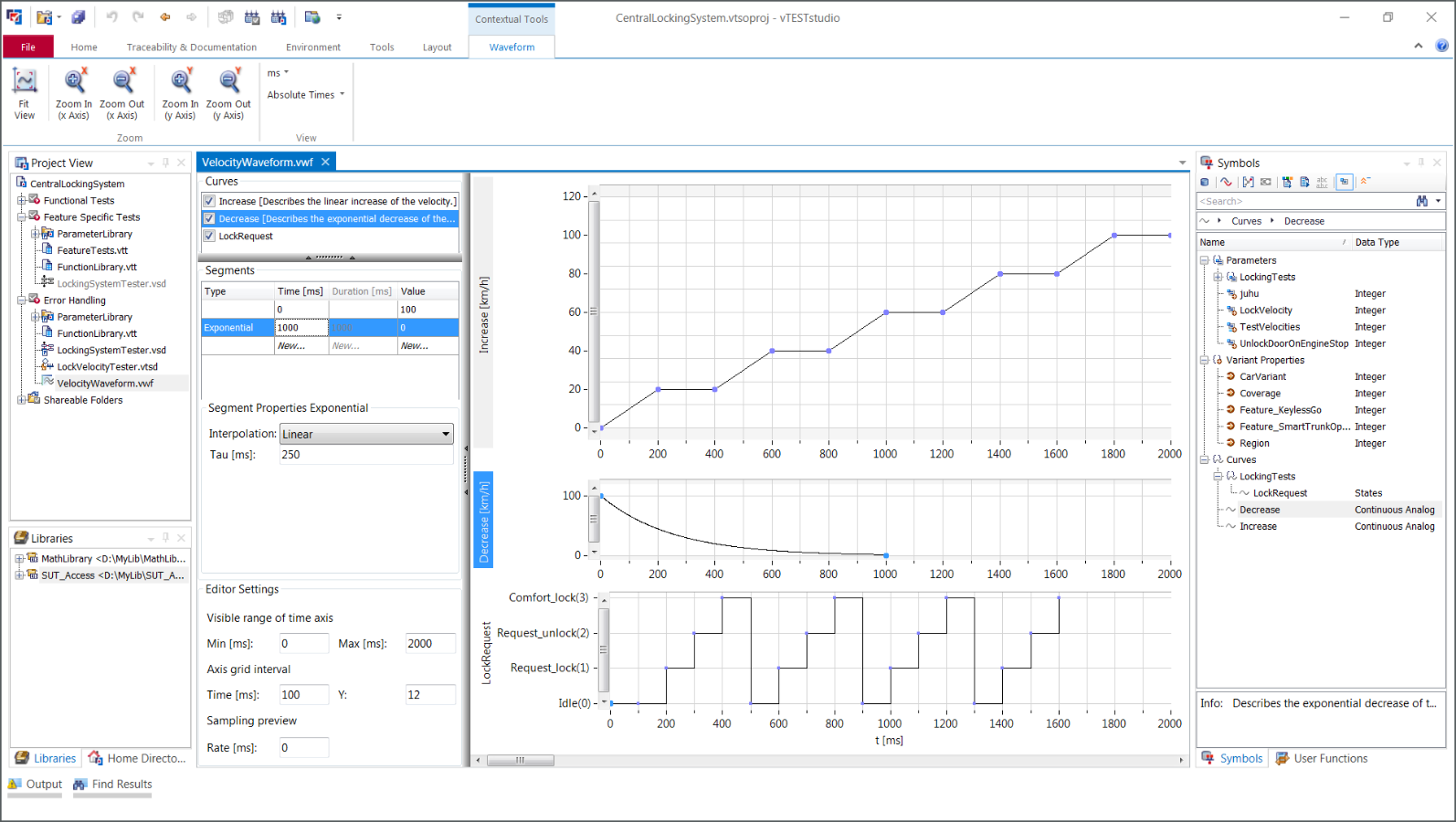
Task: Click Zoom Out (y Axis) magnifier
Action: (229, 81)
